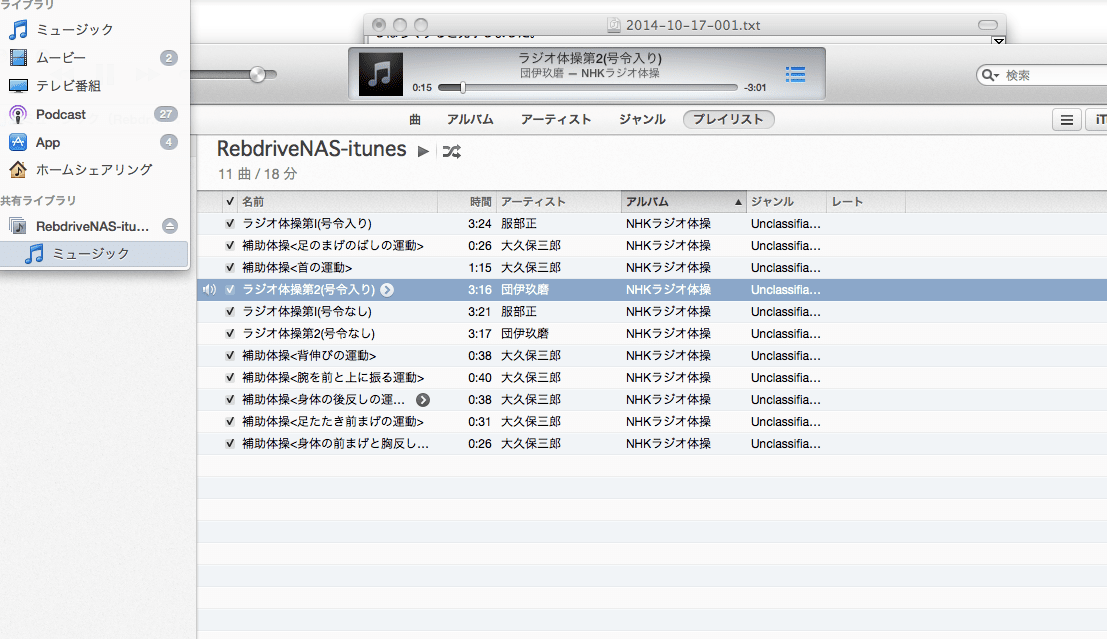The image size is (1107, 639).
Task: Click 団伊玖磨 — NHKラジオ体操 subtitle
Action: (590, 73)
